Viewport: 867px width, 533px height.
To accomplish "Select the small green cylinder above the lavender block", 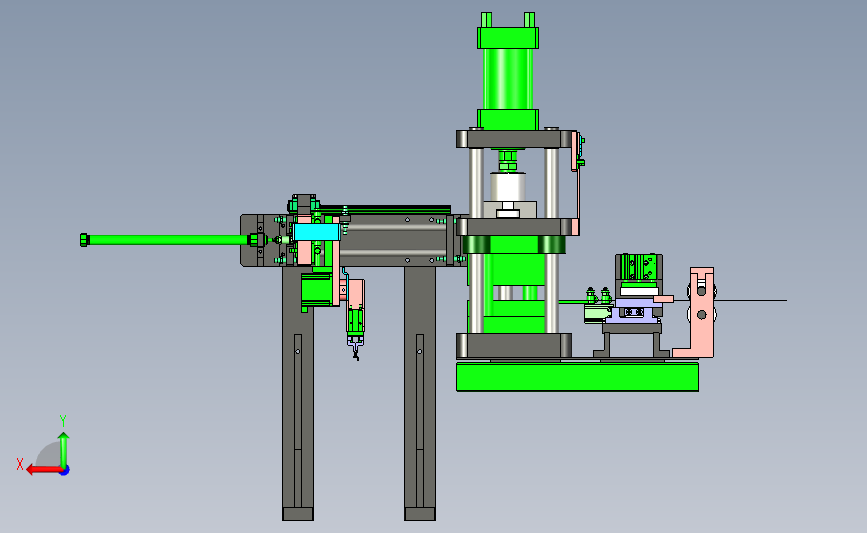I will click(x=639, y=268).
